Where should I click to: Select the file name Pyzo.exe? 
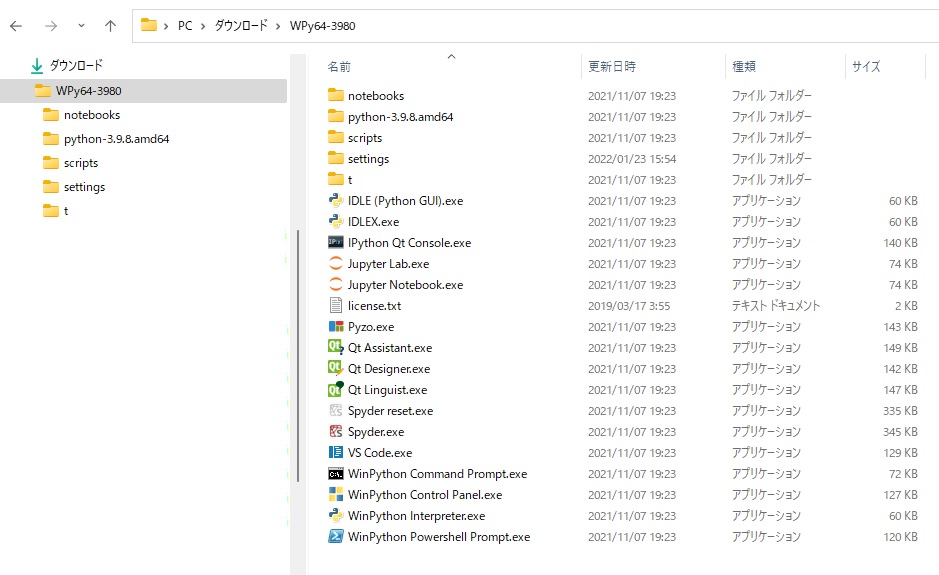tap(371, 327)
